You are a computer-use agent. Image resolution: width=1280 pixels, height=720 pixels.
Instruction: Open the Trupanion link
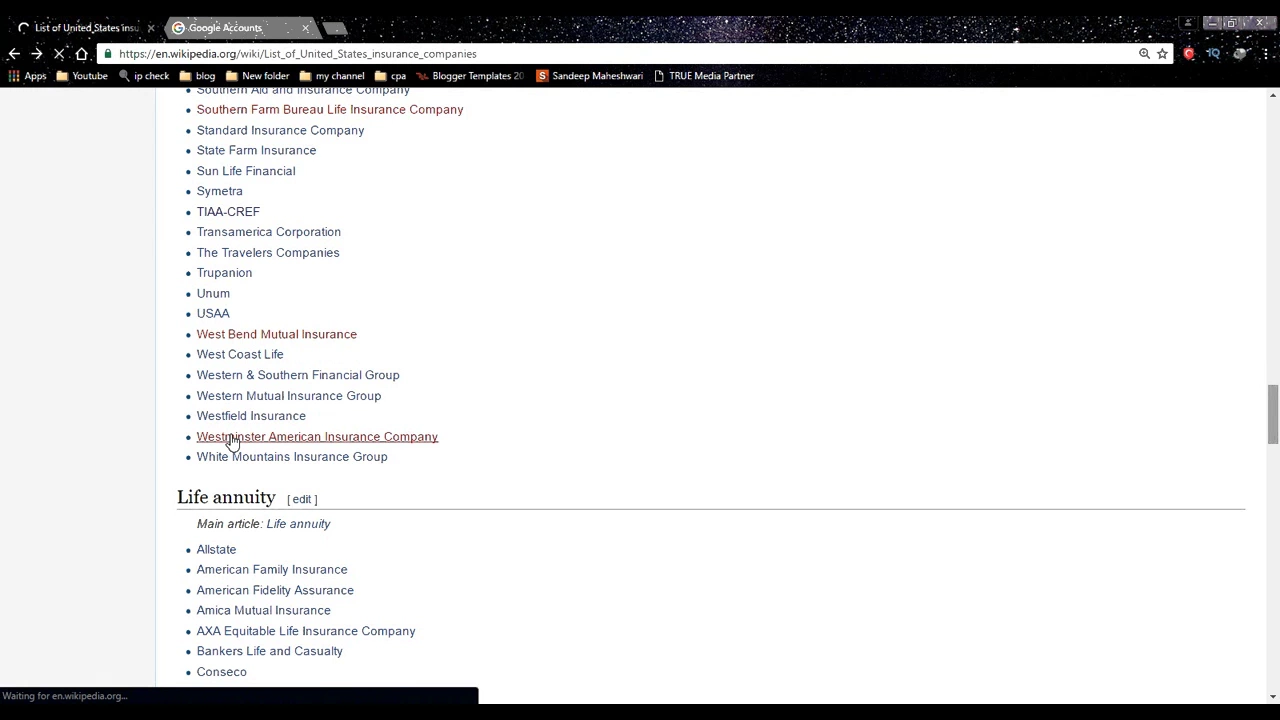(x=224, y=273)
